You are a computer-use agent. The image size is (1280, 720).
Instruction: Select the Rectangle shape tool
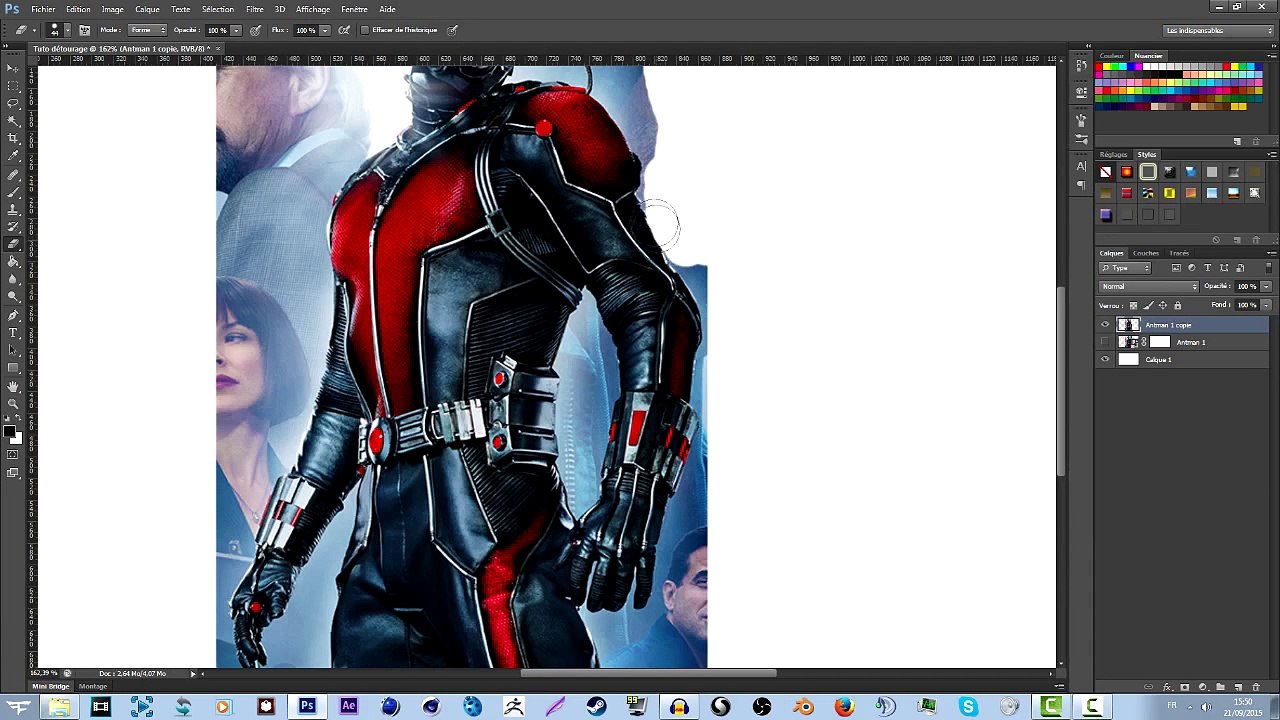[13, 368]
